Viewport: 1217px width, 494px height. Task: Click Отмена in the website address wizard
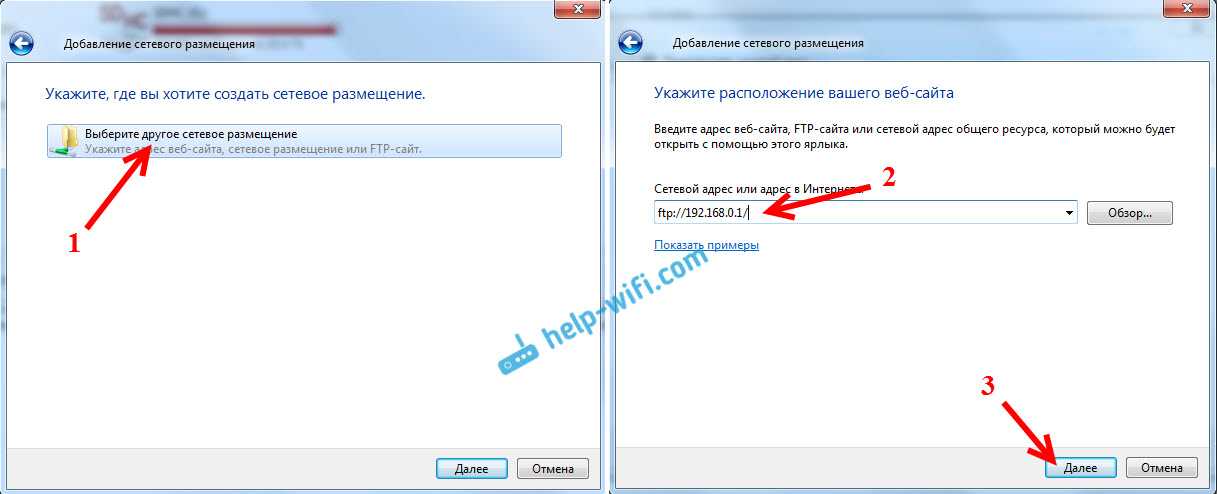pyautogui.click(x=1161, y=467)
